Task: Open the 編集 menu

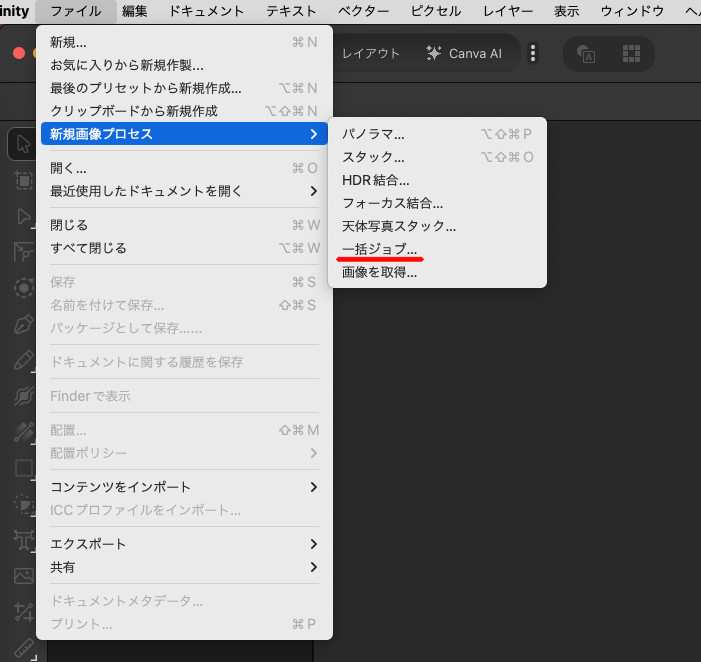Action: 135,11
